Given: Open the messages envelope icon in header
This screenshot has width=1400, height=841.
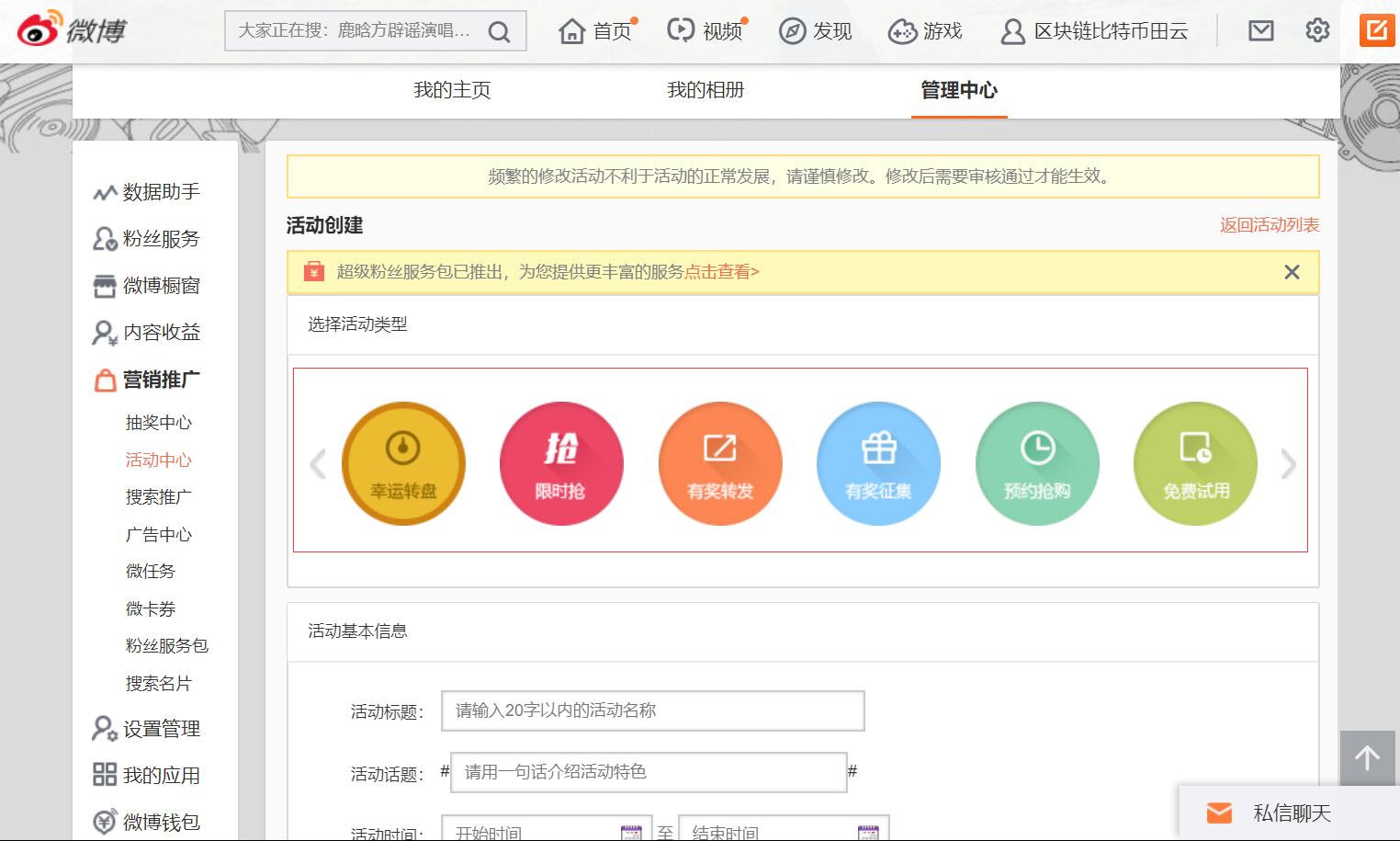Looking at the screenshot, I should pyautogui.click(x=1261, y=30).
